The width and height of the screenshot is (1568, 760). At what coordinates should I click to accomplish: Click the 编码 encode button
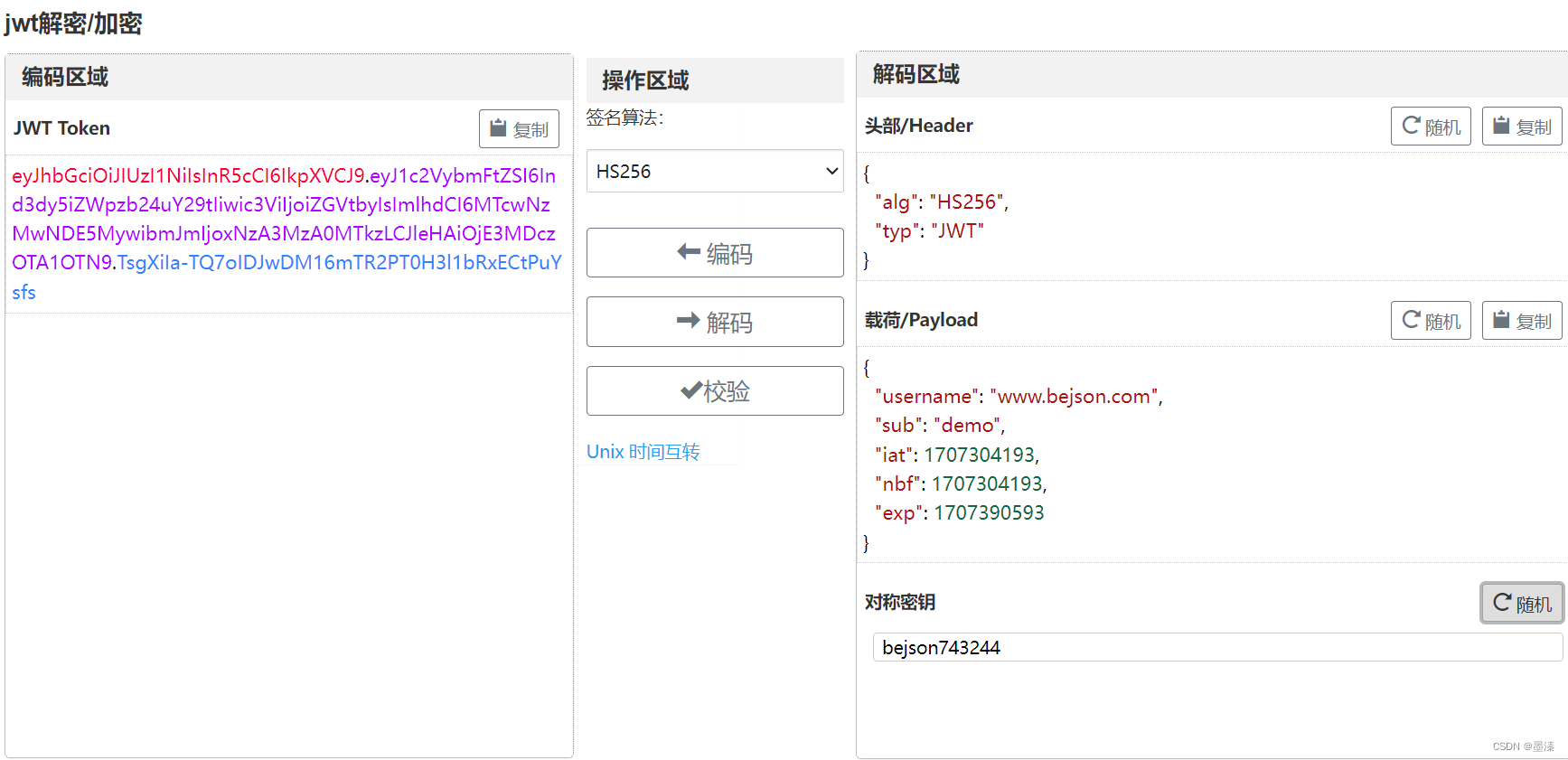pyautogui.click(x=715, y=253)
